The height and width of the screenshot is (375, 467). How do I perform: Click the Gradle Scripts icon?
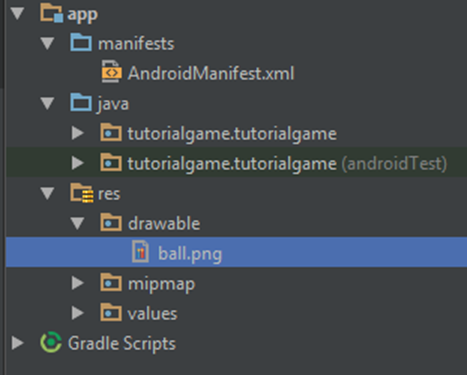pos(51,342)
